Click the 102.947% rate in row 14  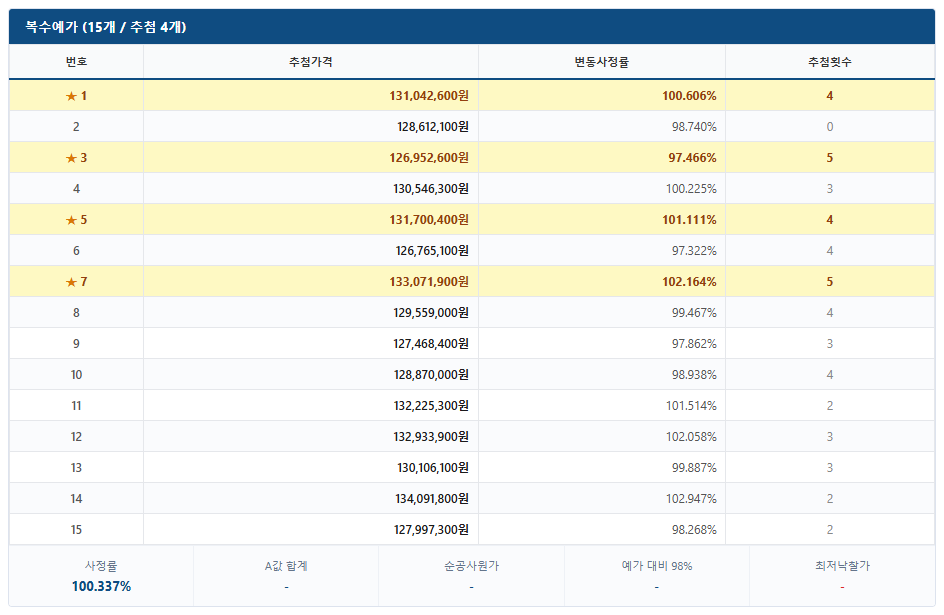691,499
